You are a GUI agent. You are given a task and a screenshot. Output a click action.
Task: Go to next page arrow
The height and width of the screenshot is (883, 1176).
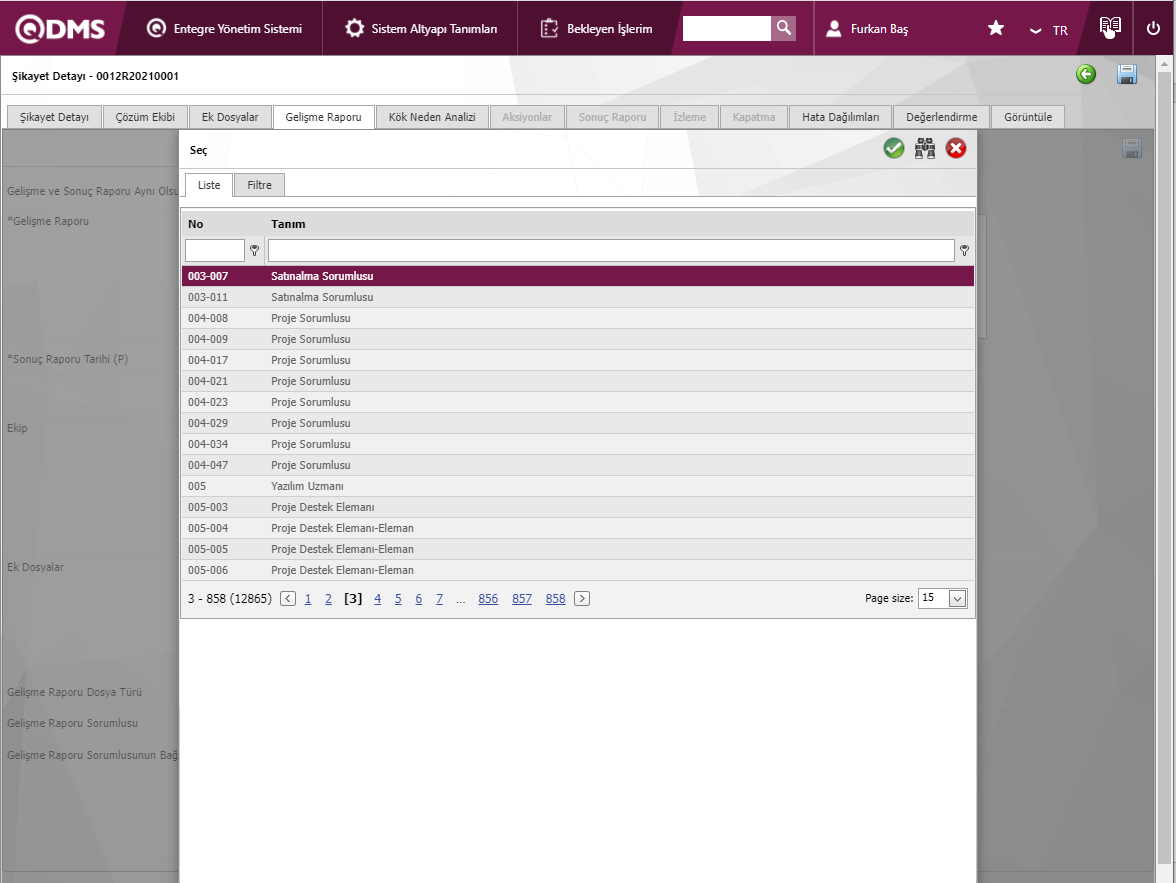click(x=582, y=599)
